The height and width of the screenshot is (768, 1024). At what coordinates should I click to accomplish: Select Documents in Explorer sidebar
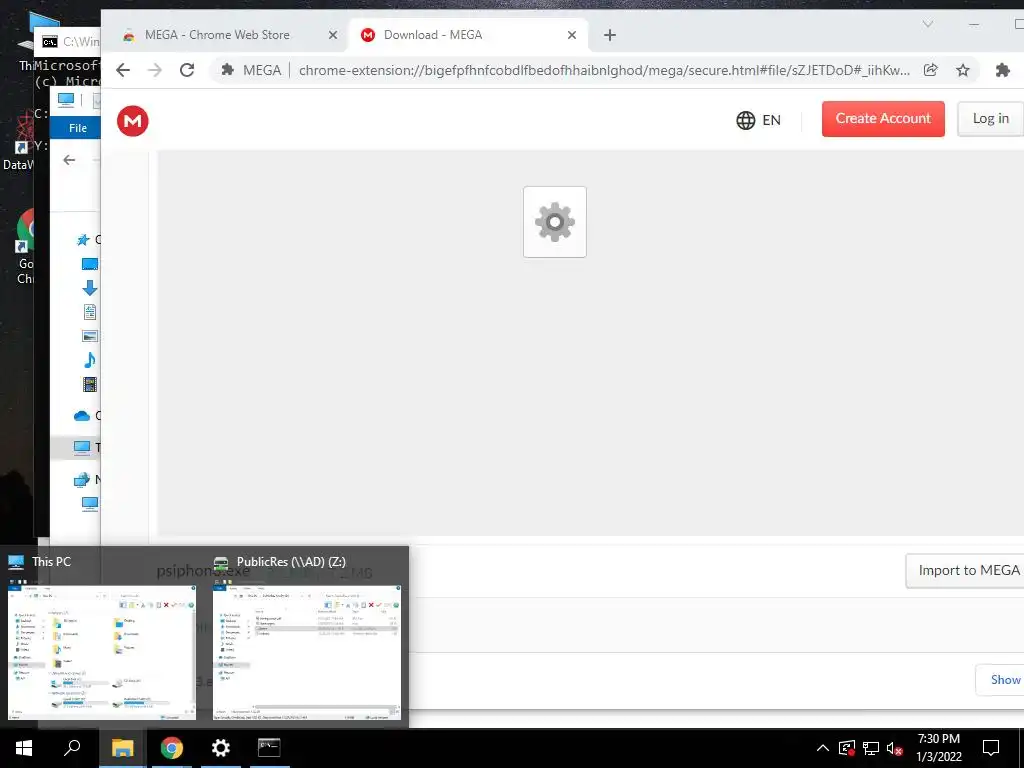(x=89, y=312)
